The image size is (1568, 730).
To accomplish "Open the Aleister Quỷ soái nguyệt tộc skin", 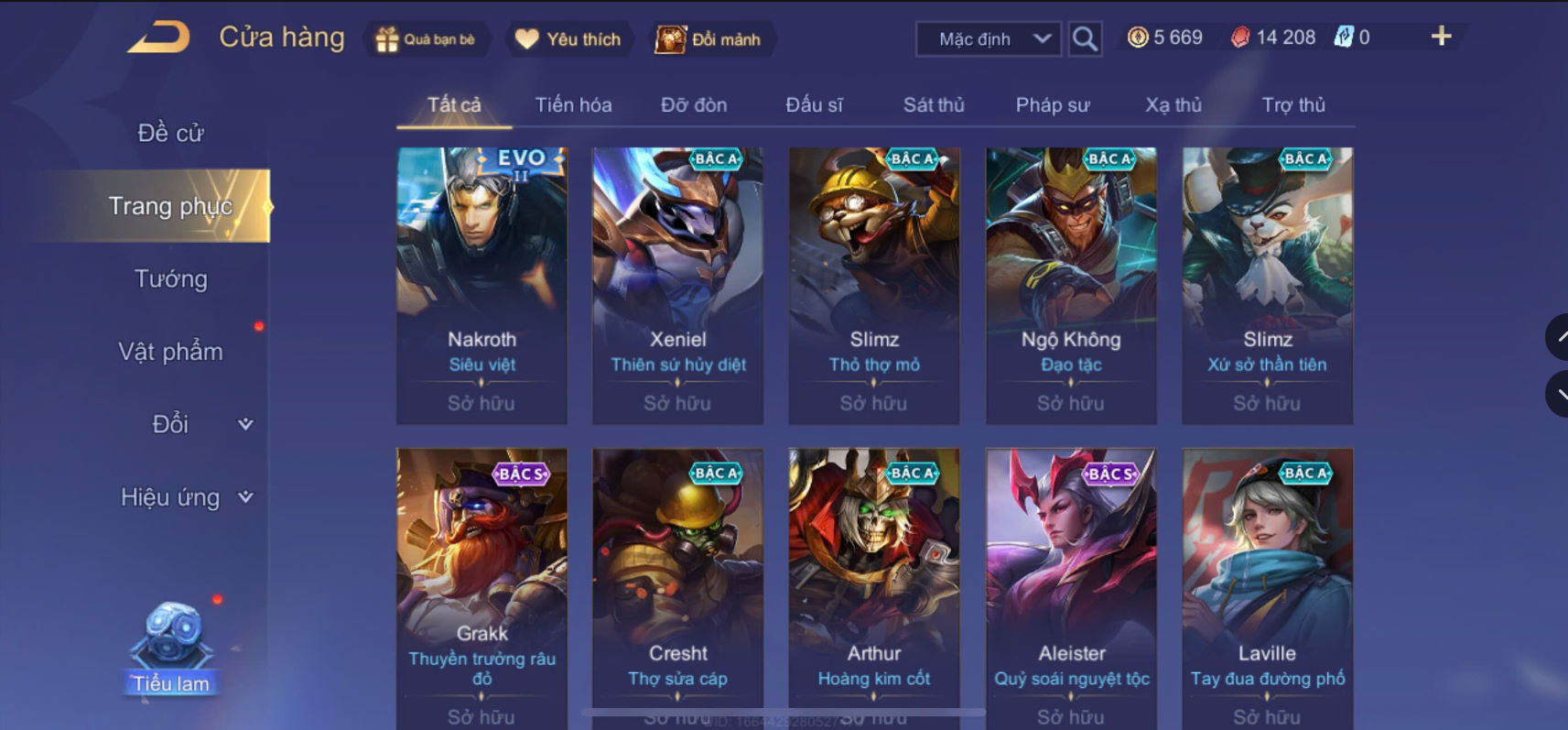I will [x=1071, y=588].
